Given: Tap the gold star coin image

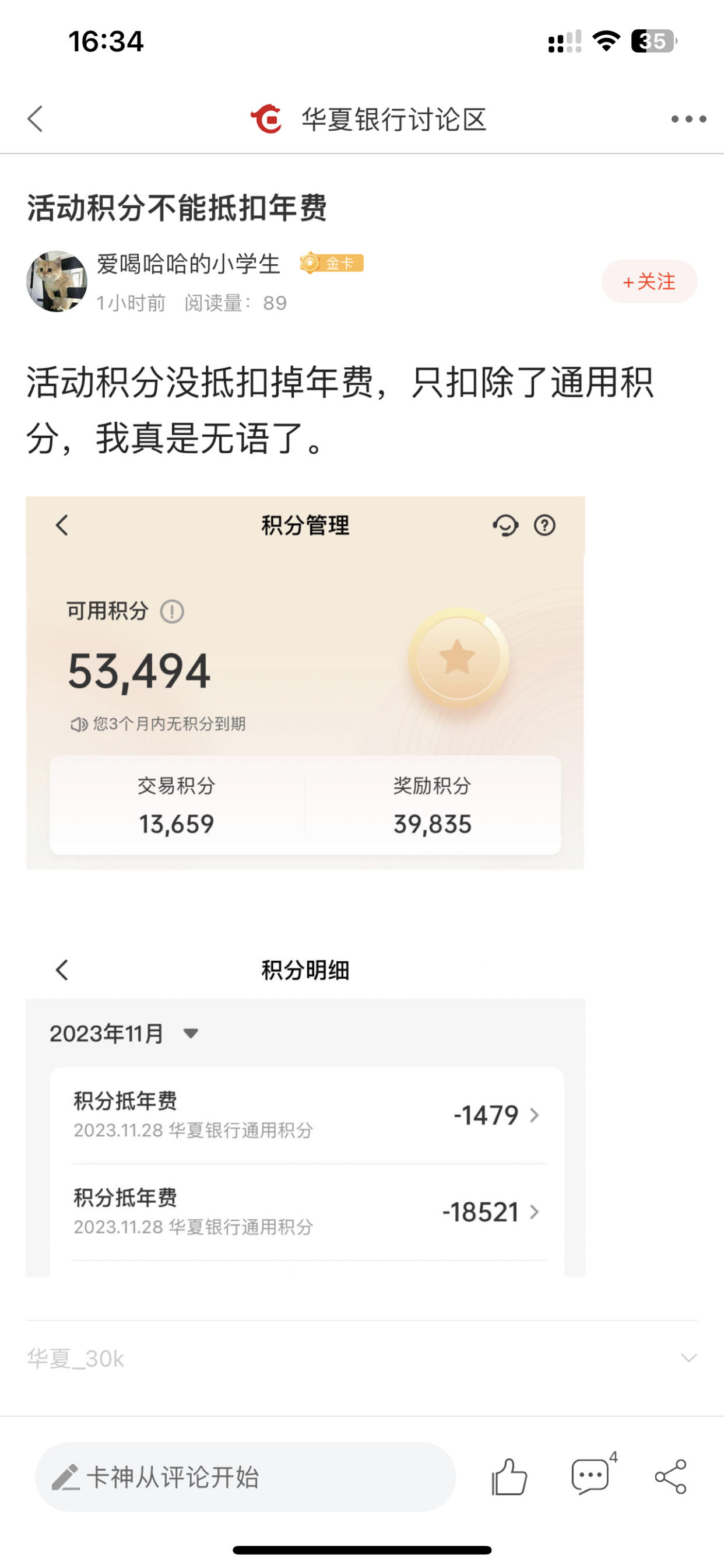Looking at the screenshot, I should (458, 657).
